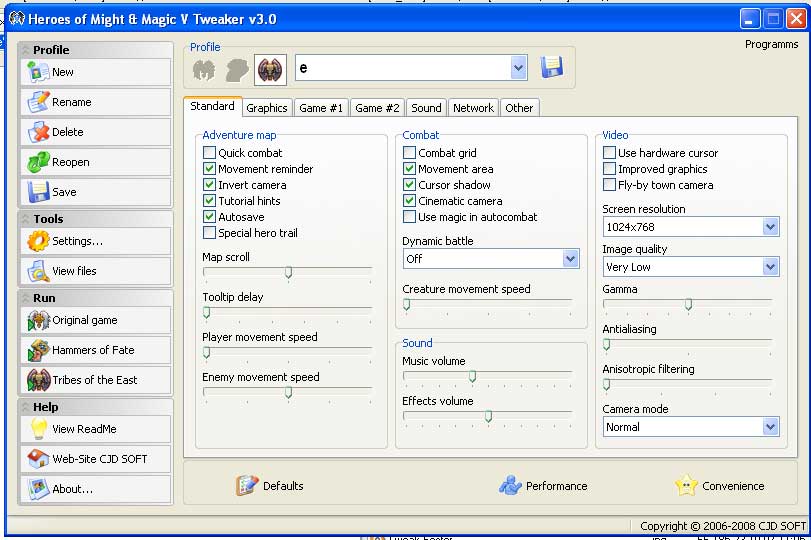Collapse the Profile sidebar section
This screenshot has width=811, height=540.
point(25,50)
